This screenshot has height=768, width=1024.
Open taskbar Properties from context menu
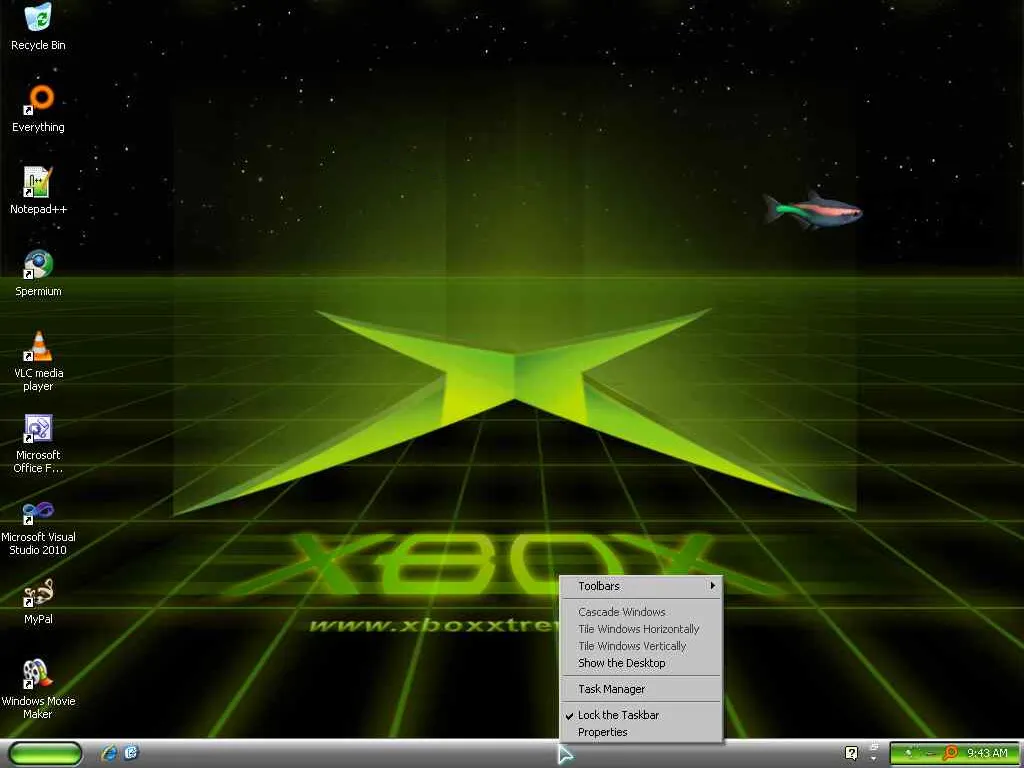[x=641, y=732]
